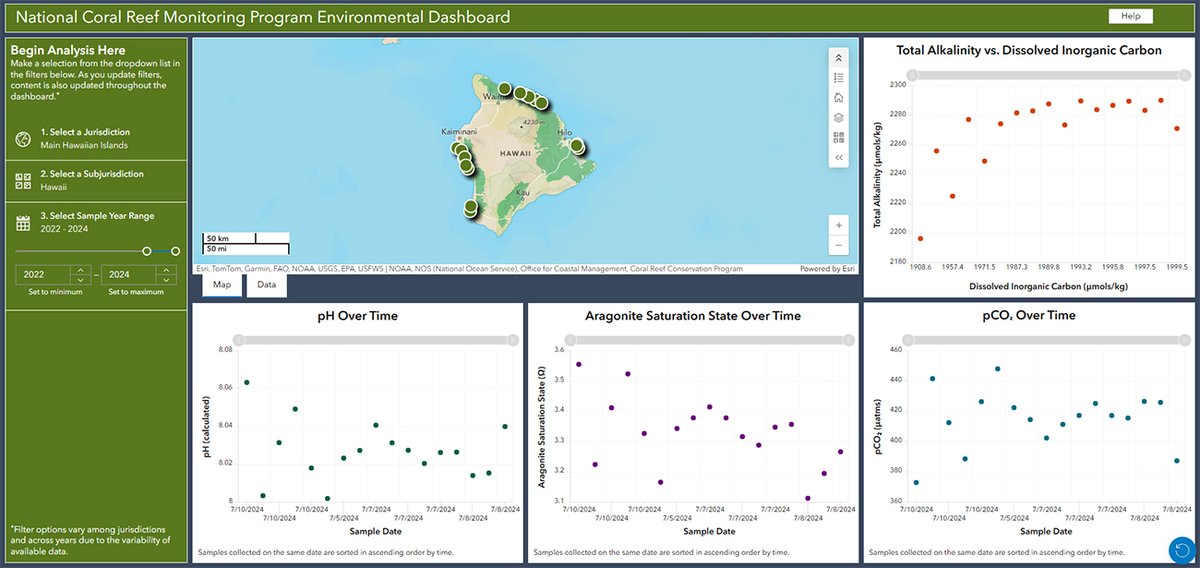The height and width of the screenshot is (568, 1200).
Task: Collapse the map tools with double up chevron
Action: tap(839, 57)
